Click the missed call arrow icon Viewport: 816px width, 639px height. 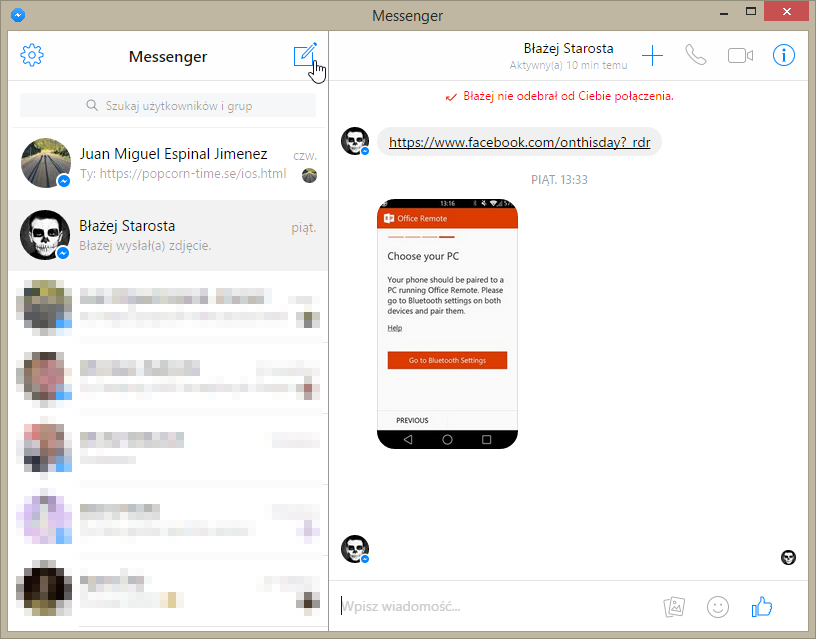point(451,97)
